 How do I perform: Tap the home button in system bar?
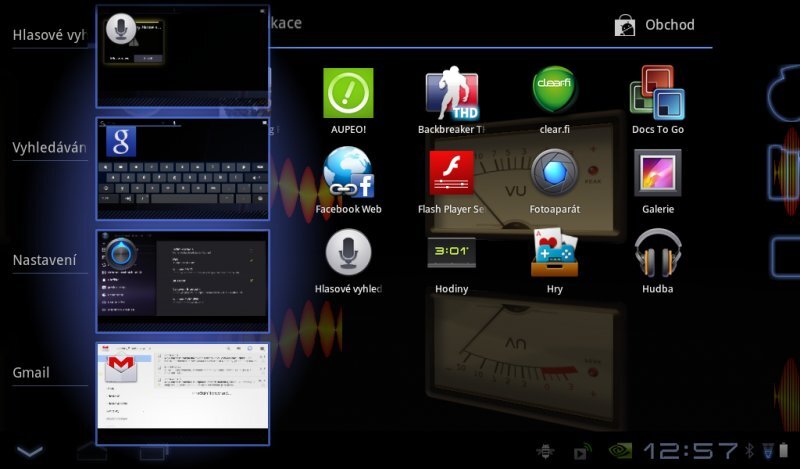pyautogui.click(x=92, y=451)
